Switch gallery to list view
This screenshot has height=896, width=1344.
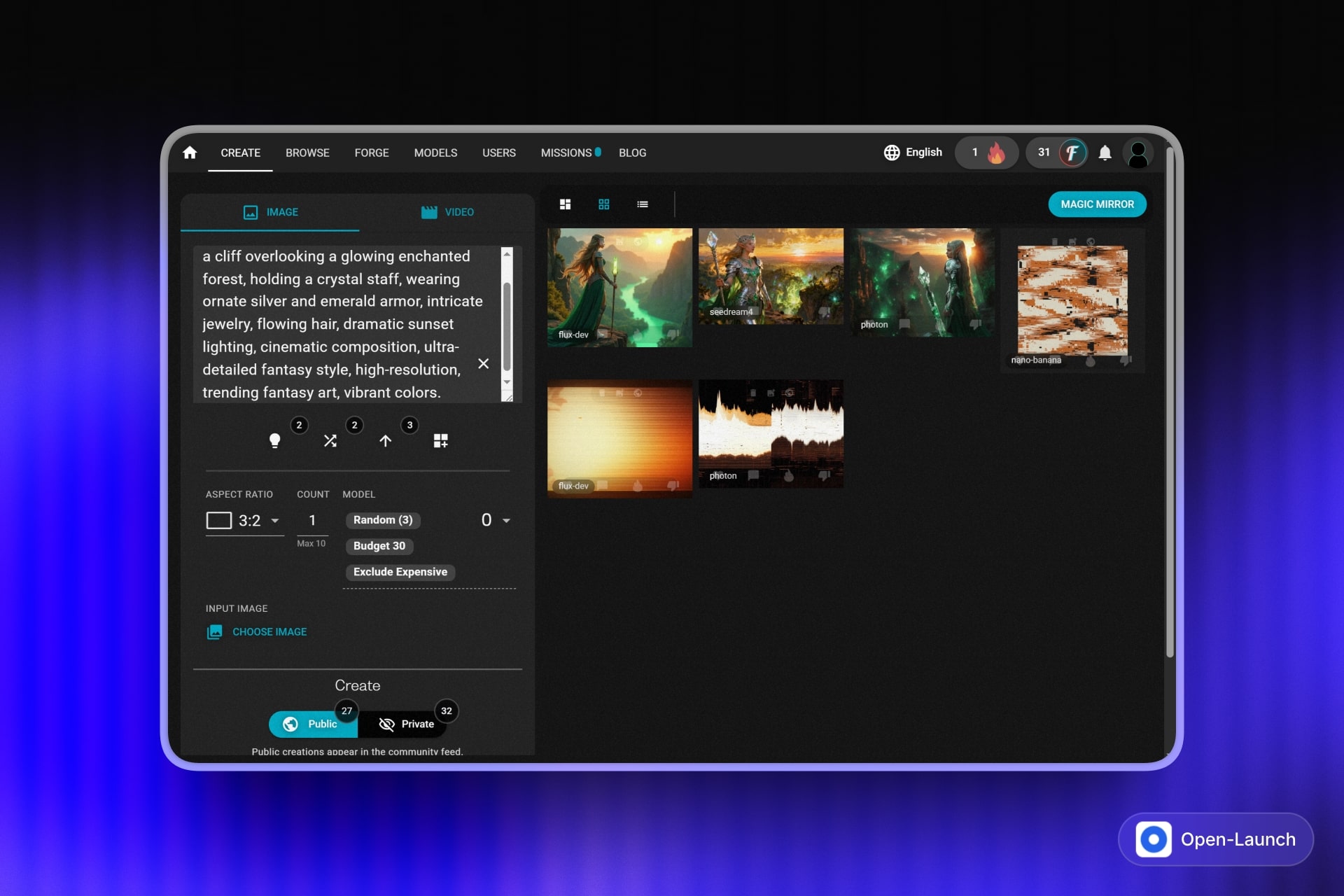pyautogui.click(x=642, y=204)
